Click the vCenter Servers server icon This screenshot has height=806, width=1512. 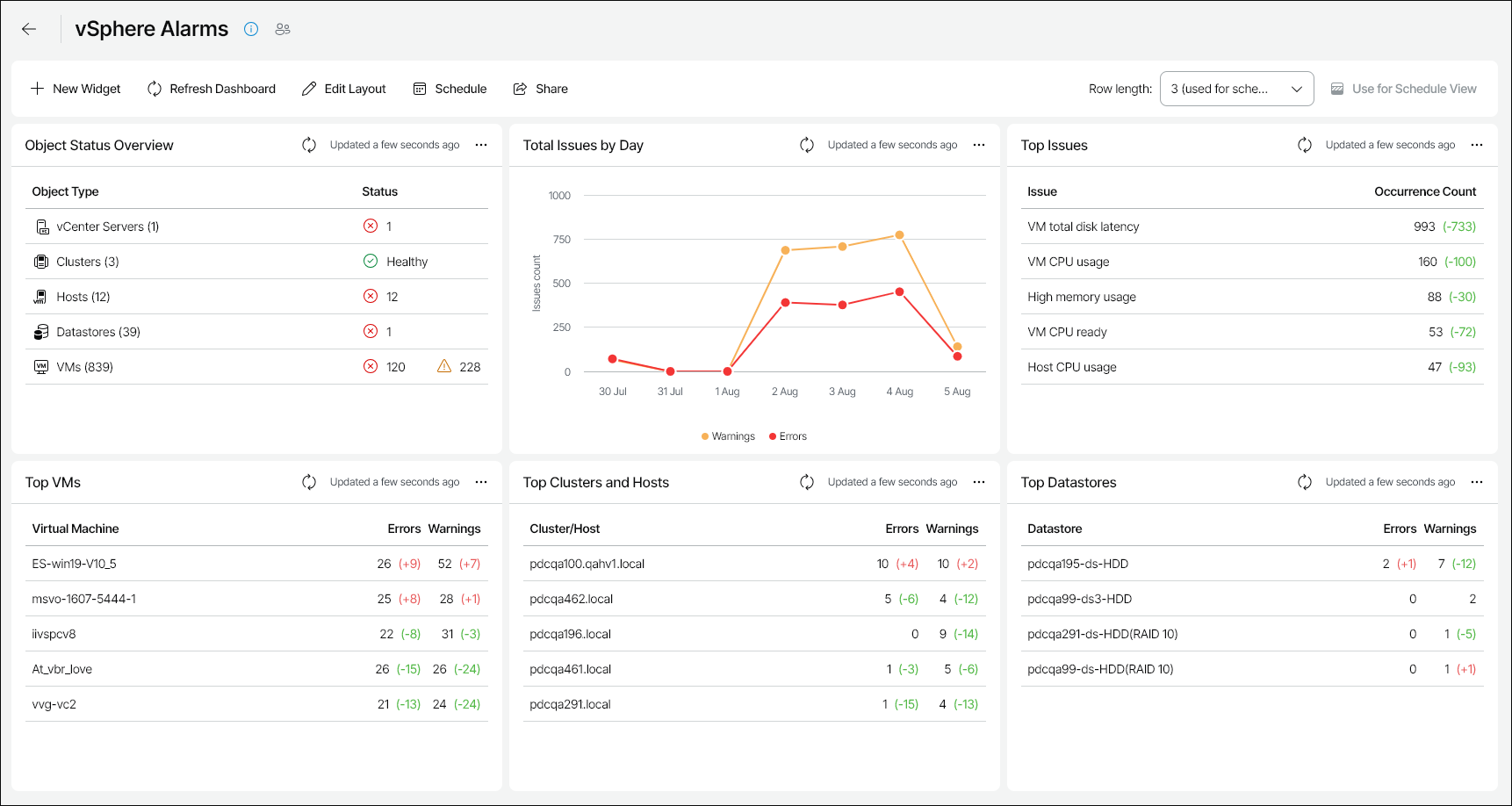[x=41, y=227]
